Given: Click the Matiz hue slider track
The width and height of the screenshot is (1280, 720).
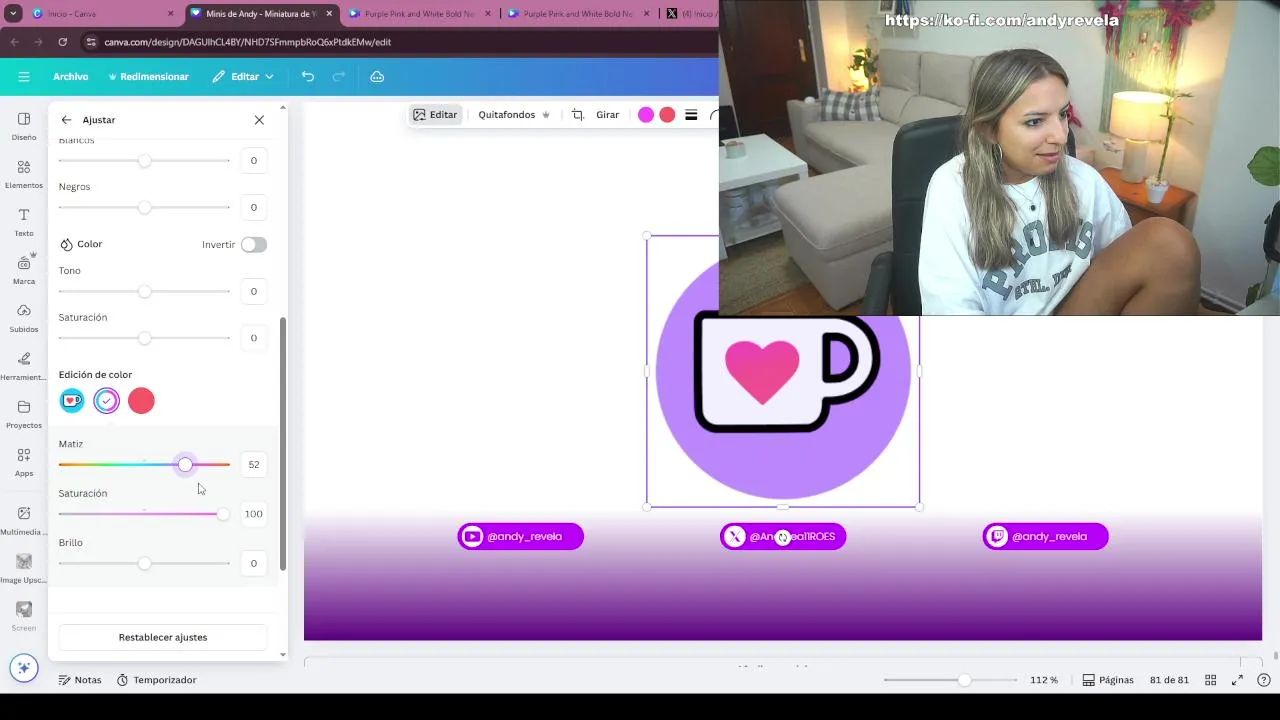Looking at the screenshot, I should click(x=144, y=465).
